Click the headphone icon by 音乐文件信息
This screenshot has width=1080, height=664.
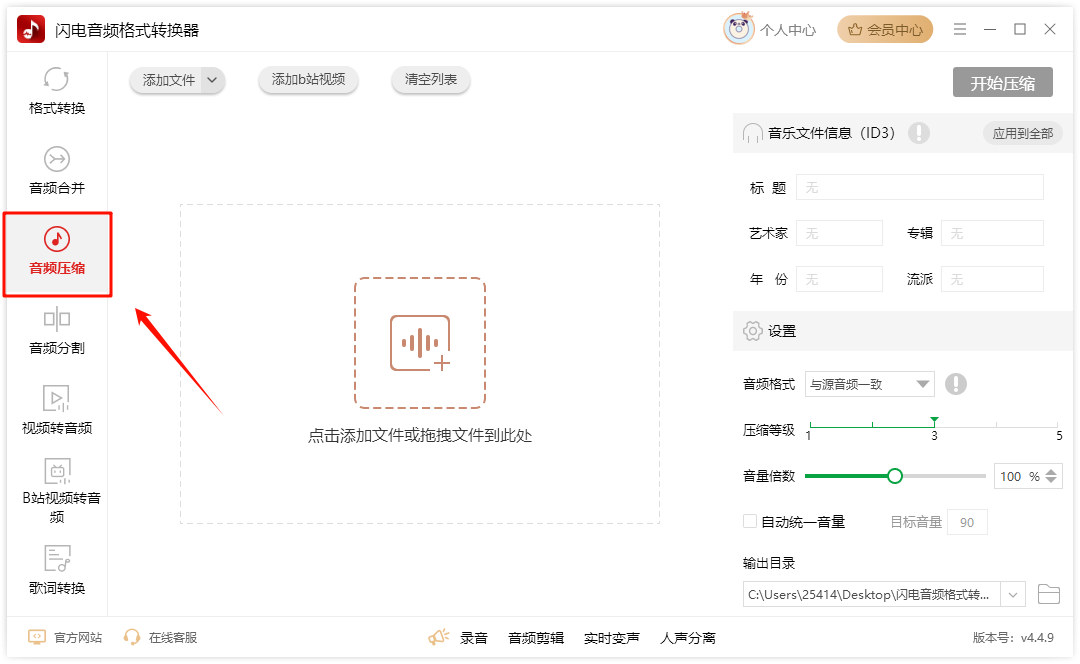click(x=752, y=133)
